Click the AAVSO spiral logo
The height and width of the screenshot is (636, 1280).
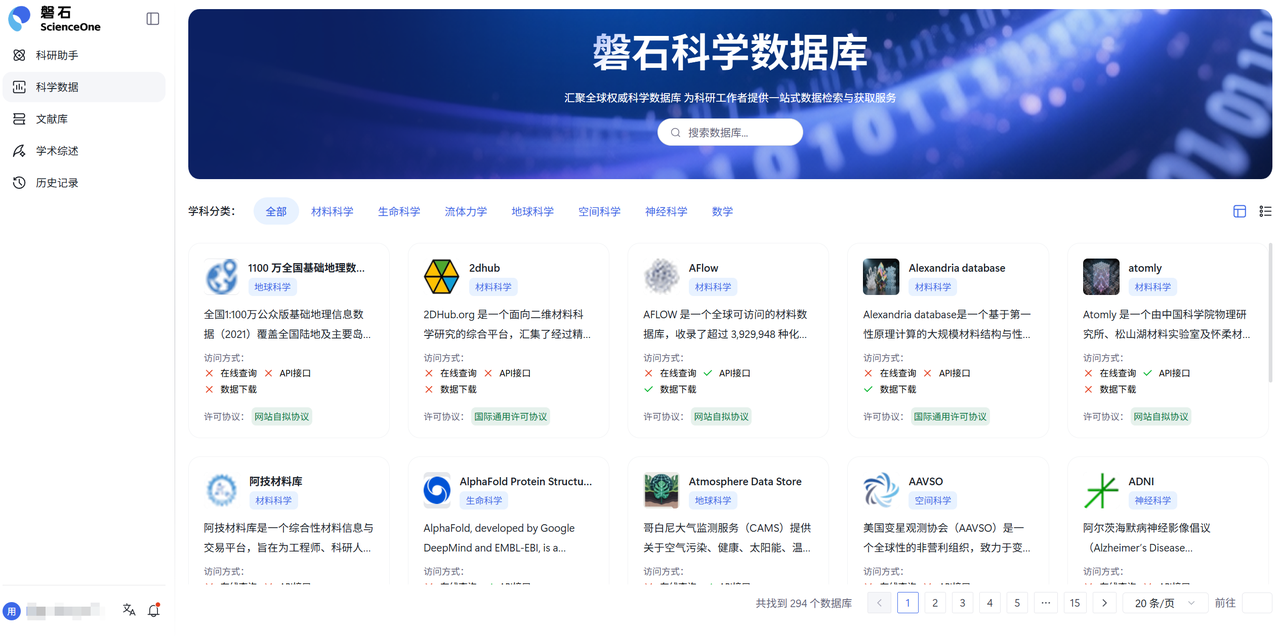pyautogui.click(x=881, y=490)
